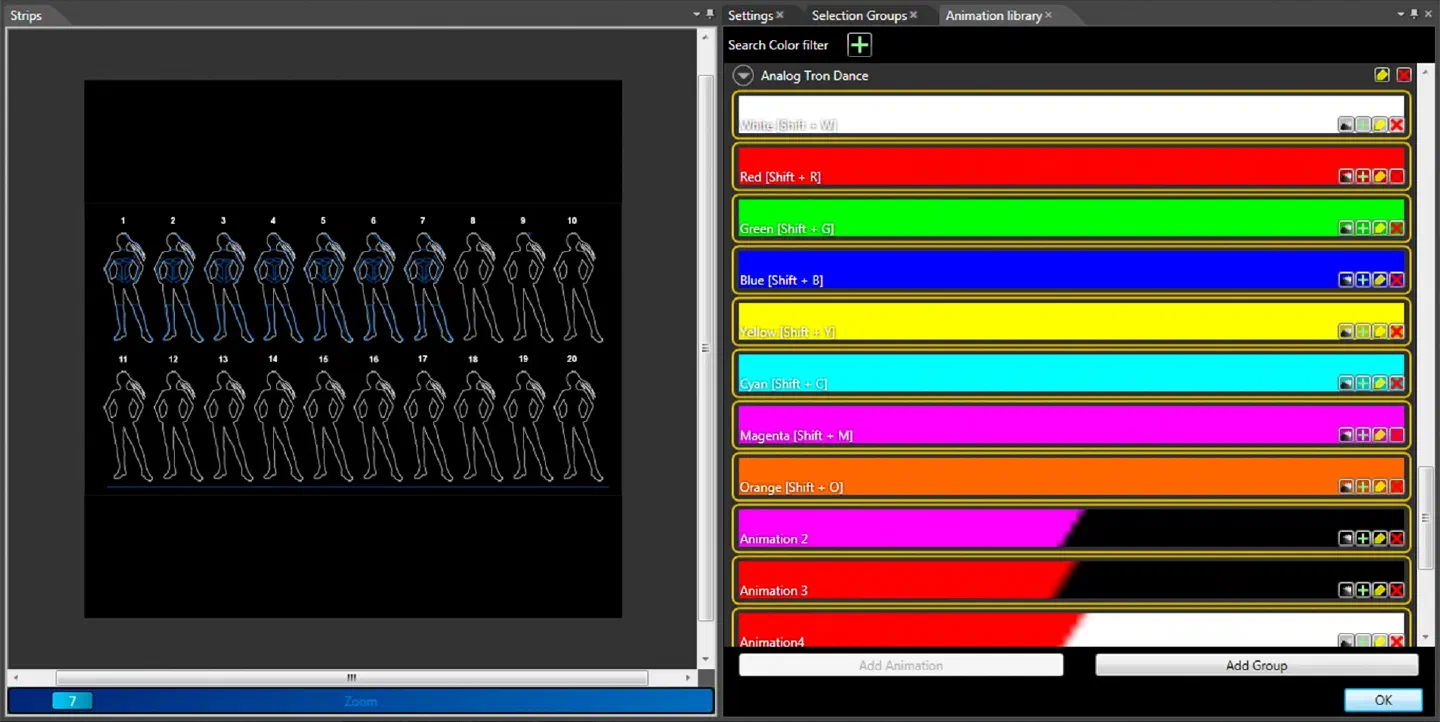Add a new search color filter

click(859, 45)
